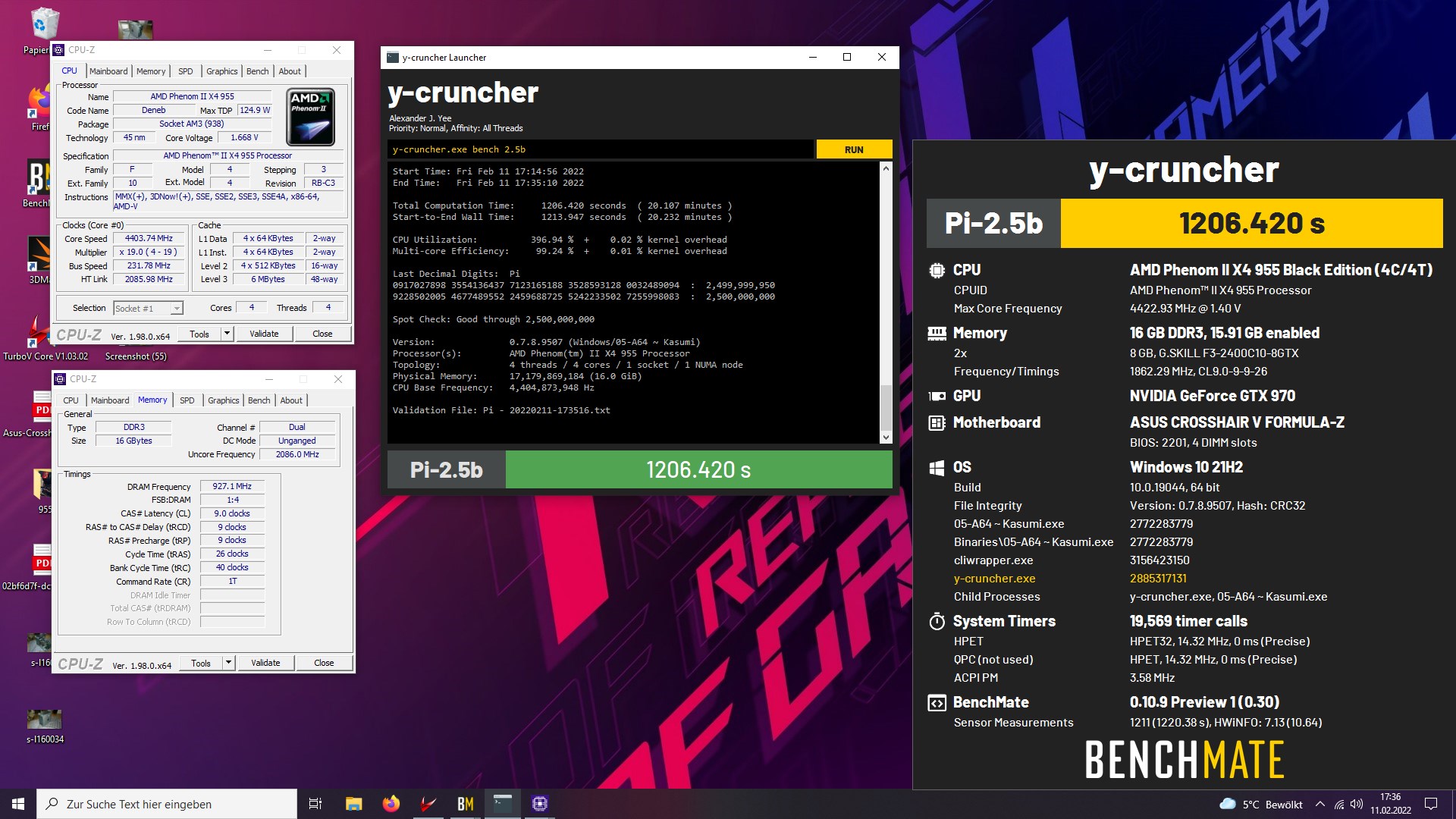This screenshot has height=819, width=1456.
Task: Open Firefox from the taskbar
Action: click(x=391, y=804)
